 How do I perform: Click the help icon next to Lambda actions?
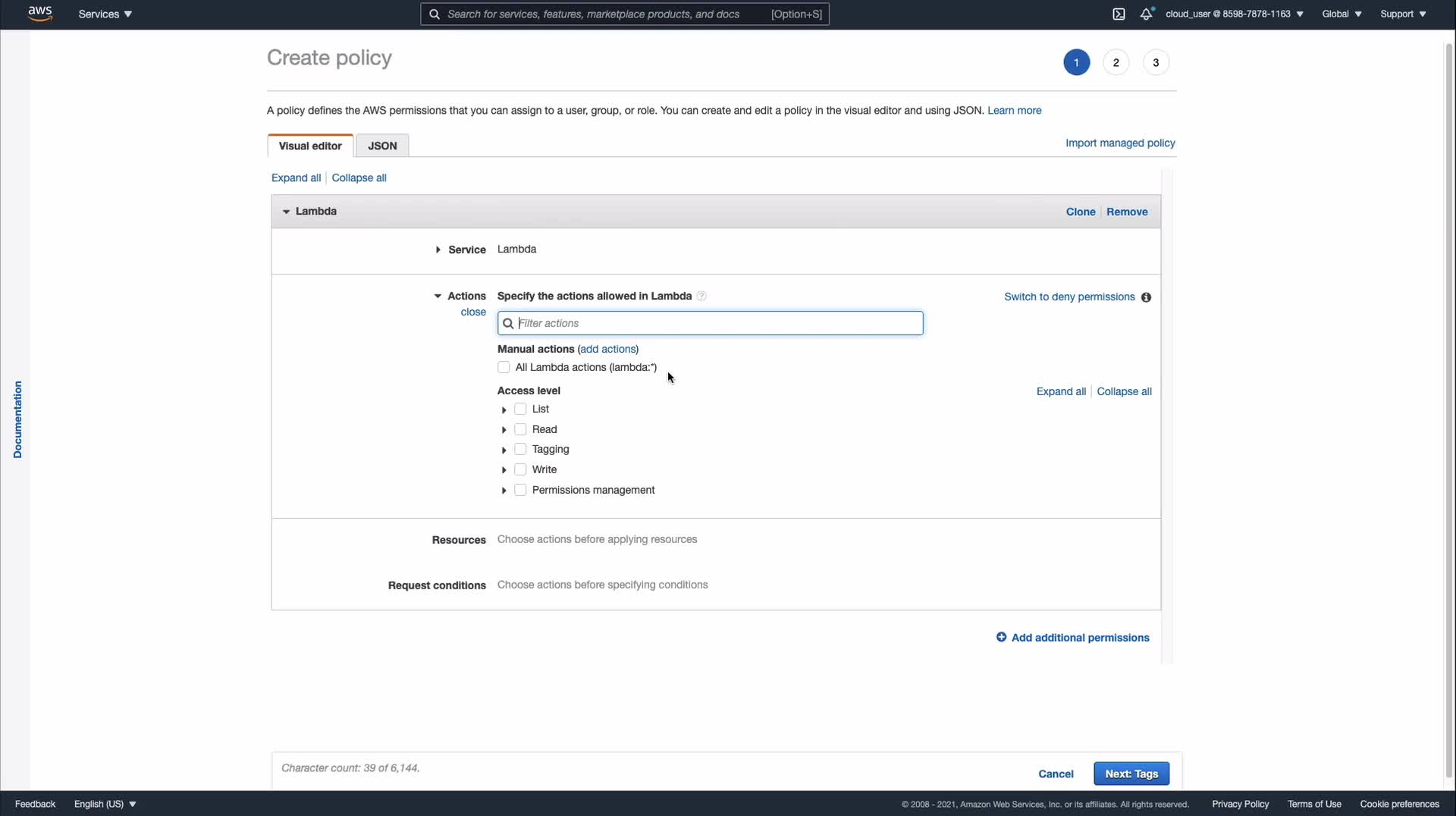pos(701,296)
